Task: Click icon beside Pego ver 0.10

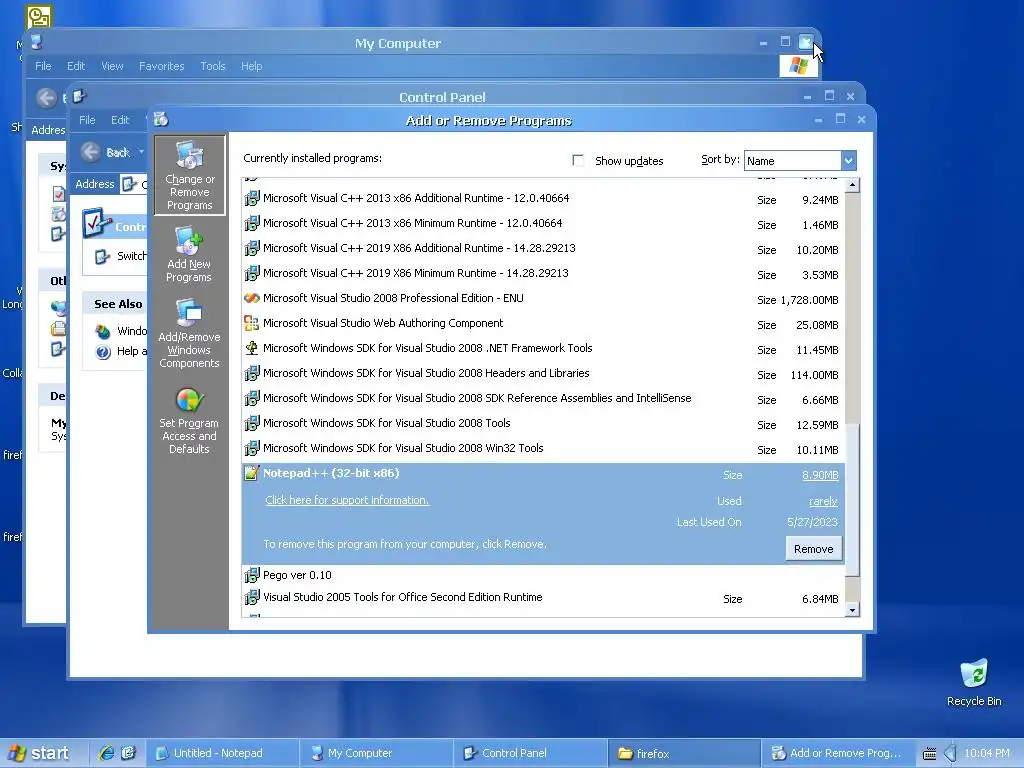Action: click(251, 575)
